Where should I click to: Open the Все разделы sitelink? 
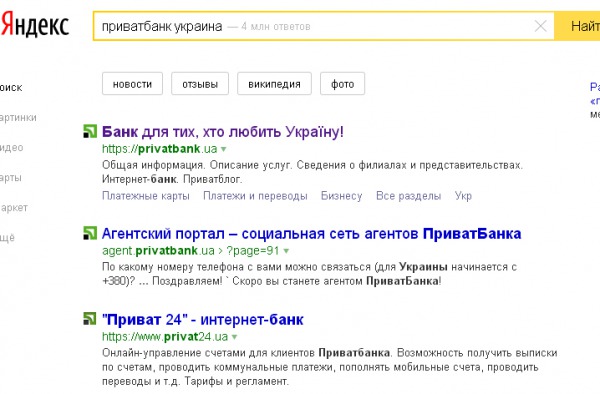(408, 195)
